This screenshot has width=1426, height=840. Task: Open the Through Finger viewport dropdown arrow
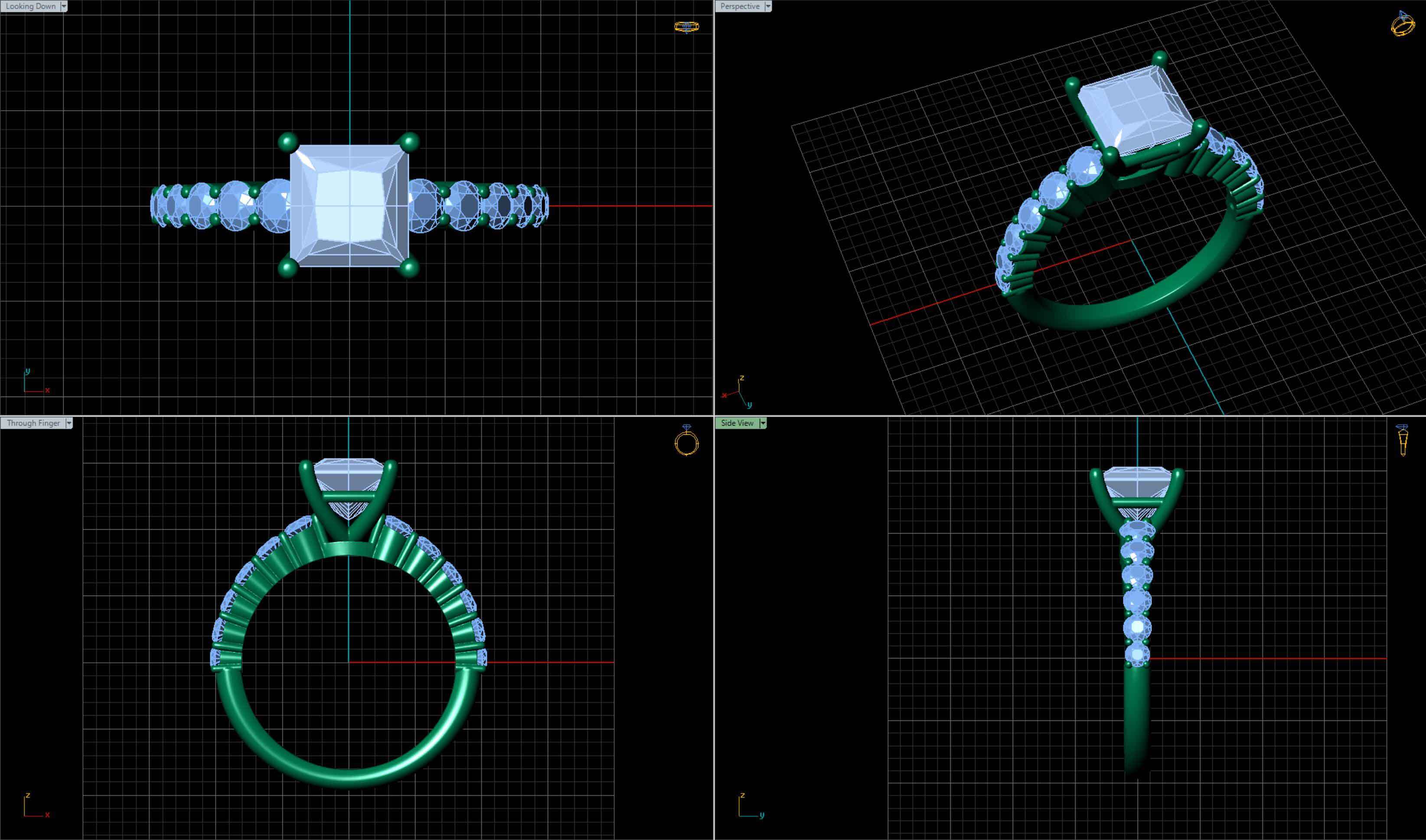69,423
